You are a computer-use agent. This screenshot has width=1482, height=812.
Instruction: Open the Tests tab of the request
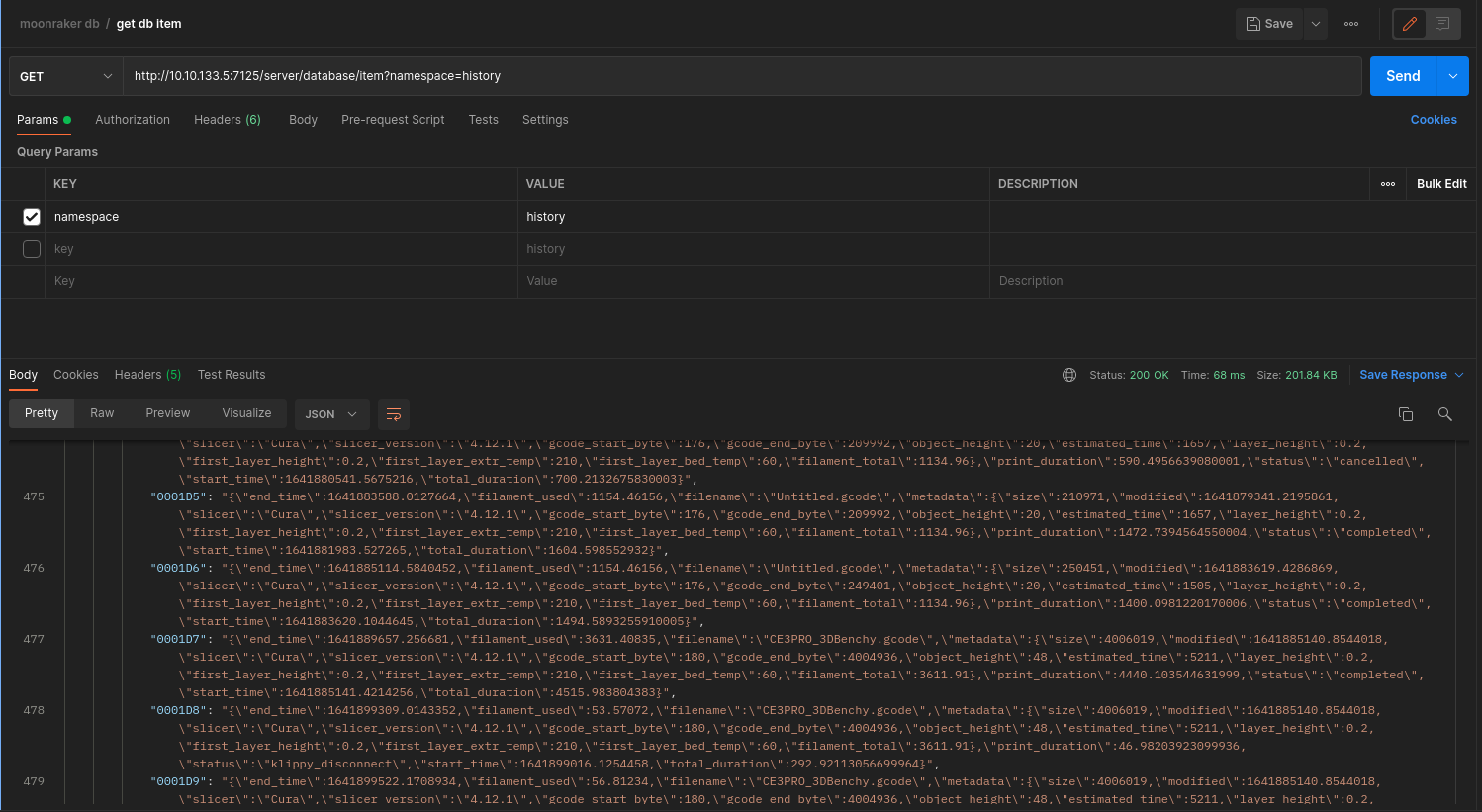tap(484, 119)
